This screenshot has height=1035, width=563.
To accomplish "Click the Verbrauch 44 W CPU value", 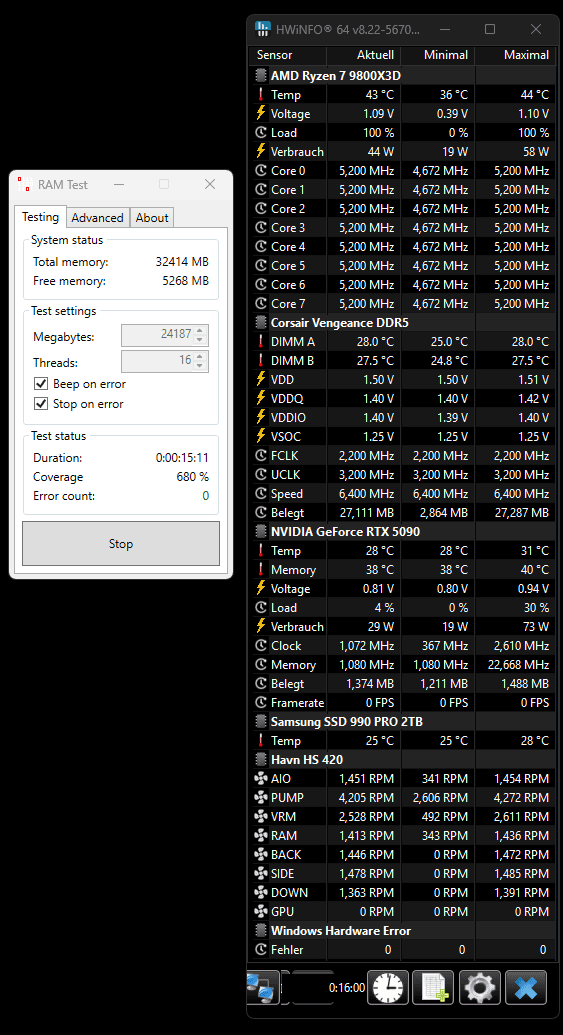I will coord(381,151).
